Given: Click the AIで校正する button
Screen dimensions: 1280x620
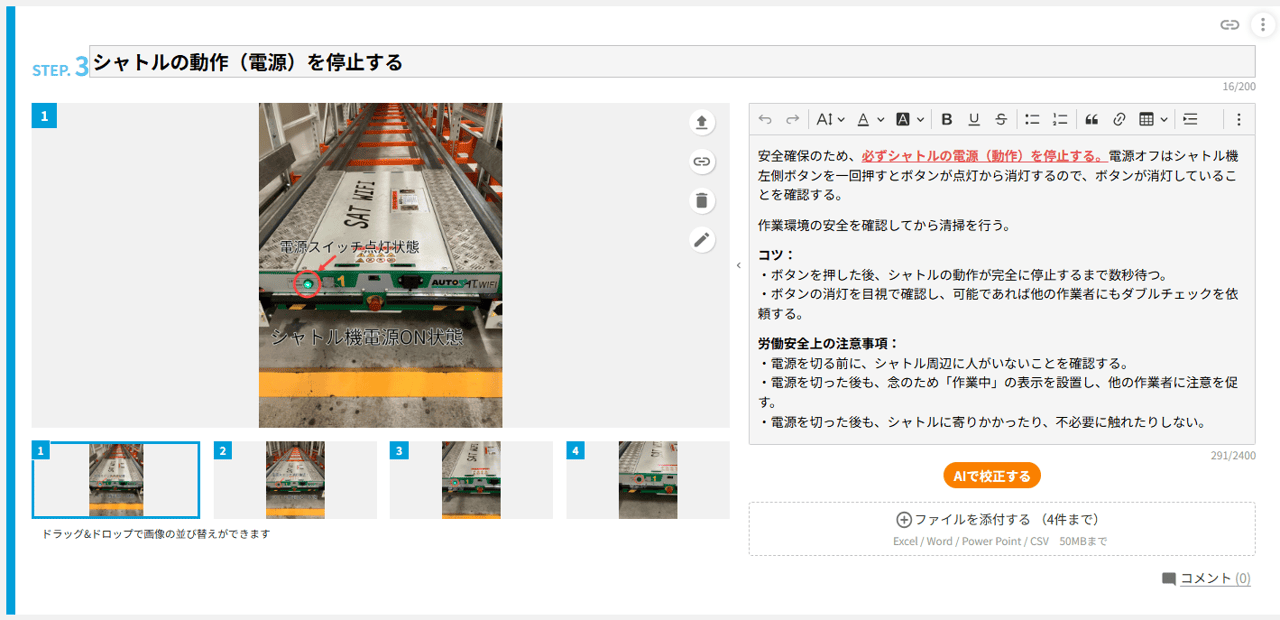Looking at the screenshot, I should (992, 476).
